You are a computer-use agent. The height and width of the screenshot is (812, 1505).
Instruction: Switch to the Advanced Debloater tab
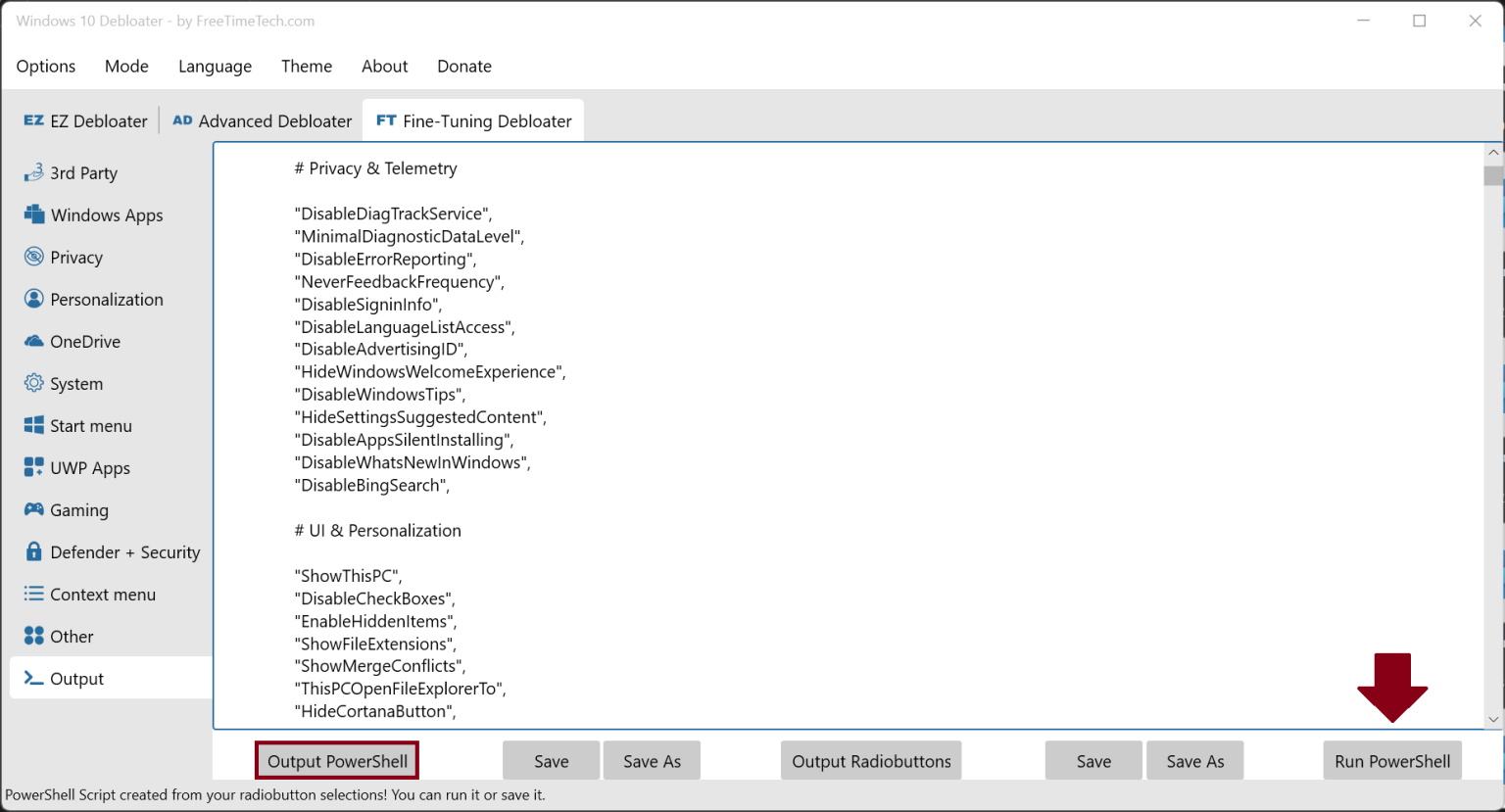coord(263,121)
